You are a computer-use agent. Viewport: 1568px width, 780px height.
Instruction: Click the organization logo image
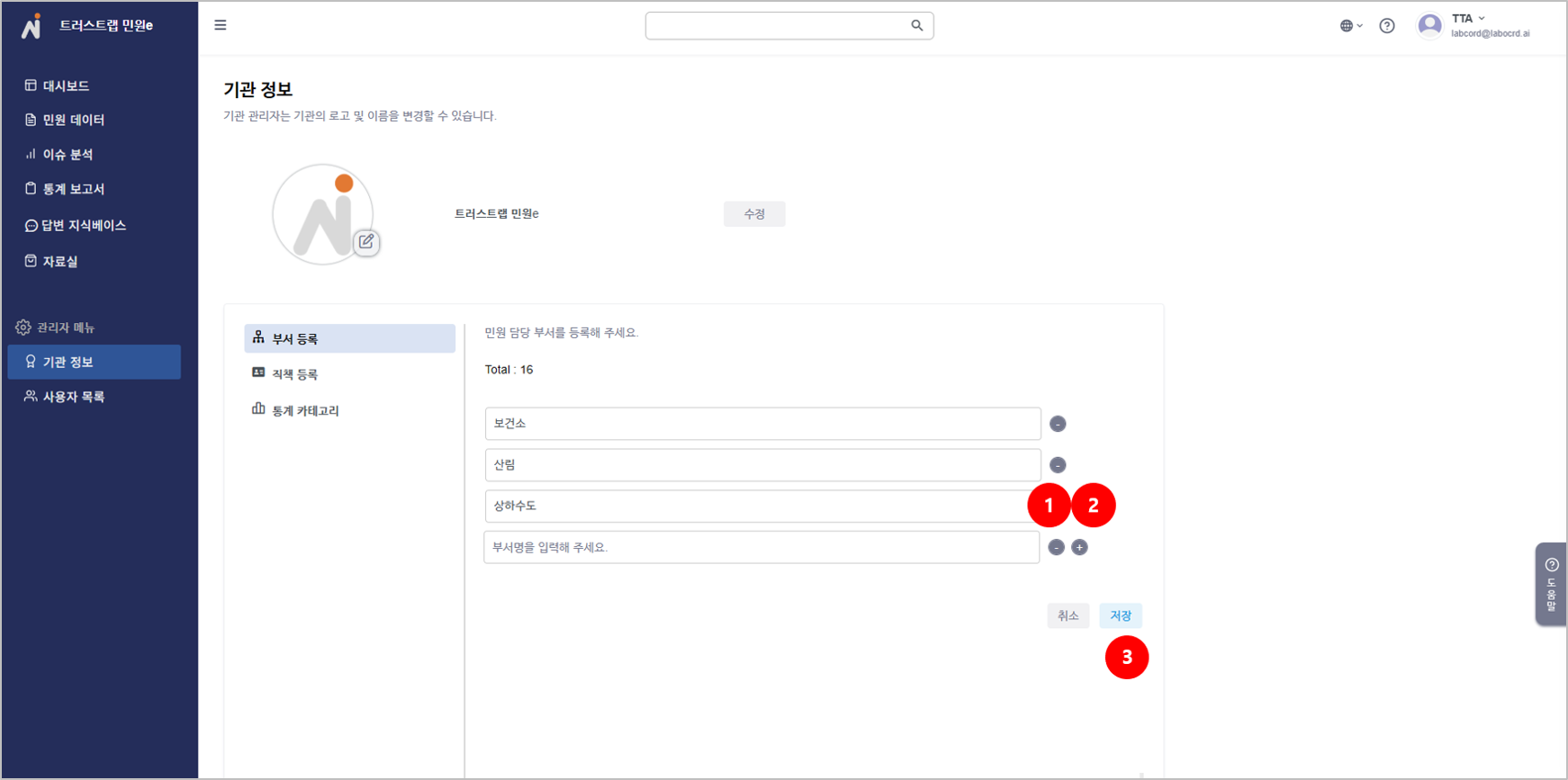coord(322,214)
